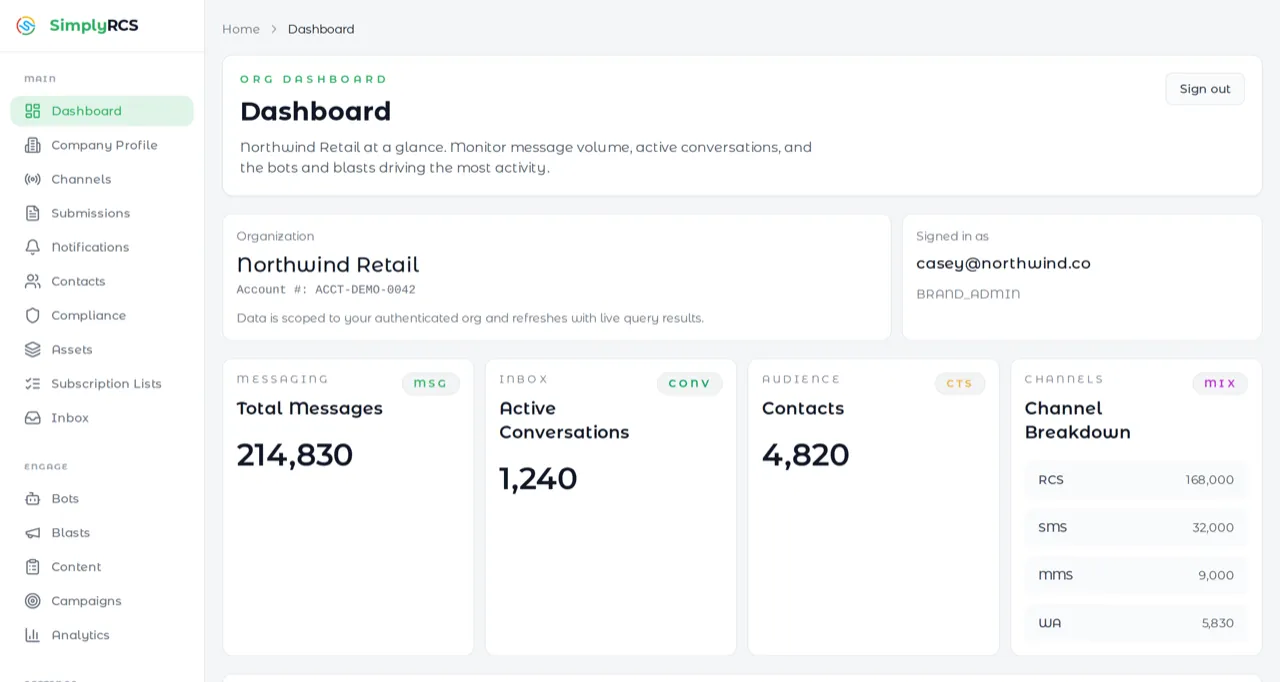Open Subscription Lists page

tap(102, 383)
